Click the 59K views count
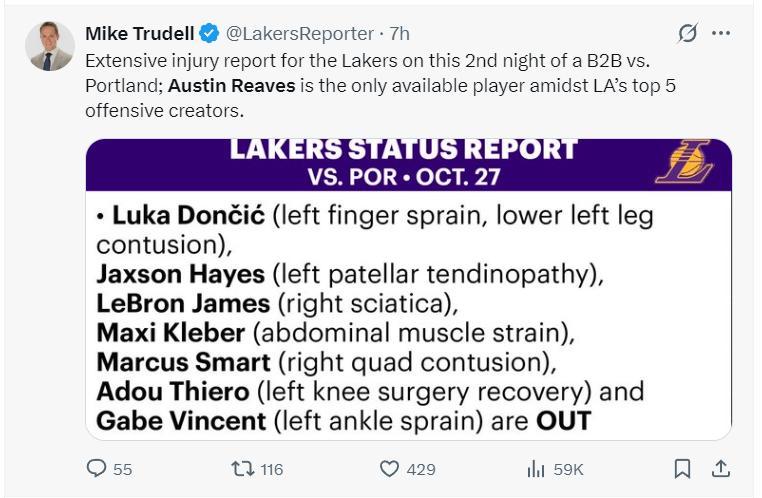762x498 pixels. (568, 469)
